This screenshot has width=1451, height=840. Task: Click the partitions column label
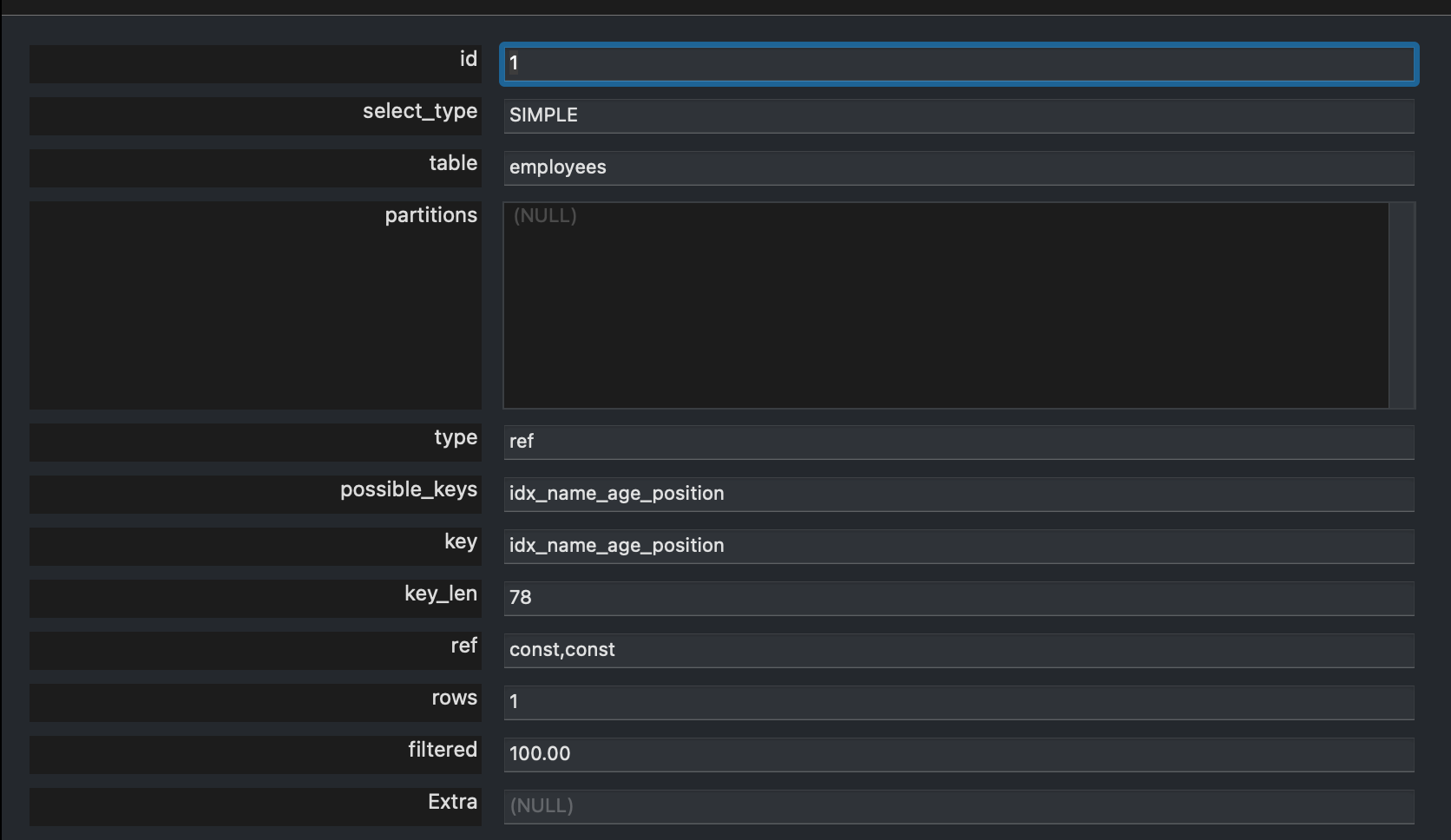[430, 215]
